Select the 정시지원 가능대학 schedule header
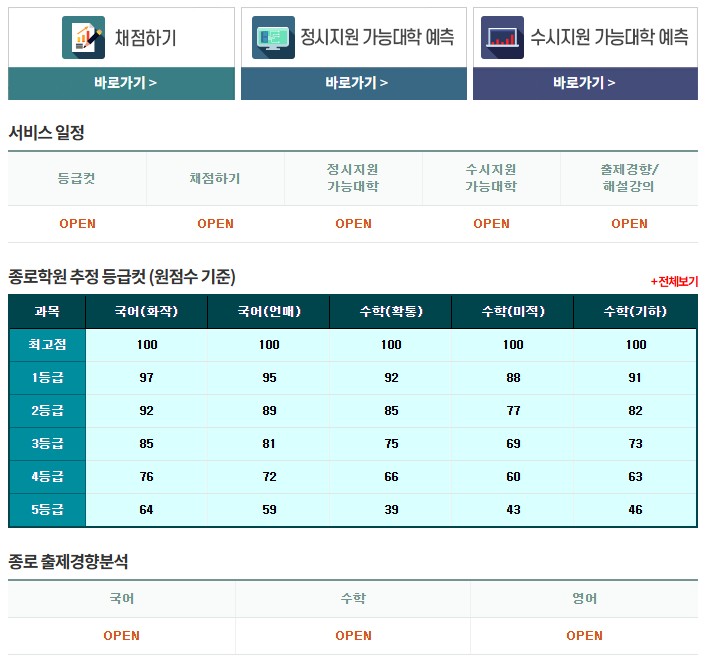This screenshot has width=705, height=663. 353,178
